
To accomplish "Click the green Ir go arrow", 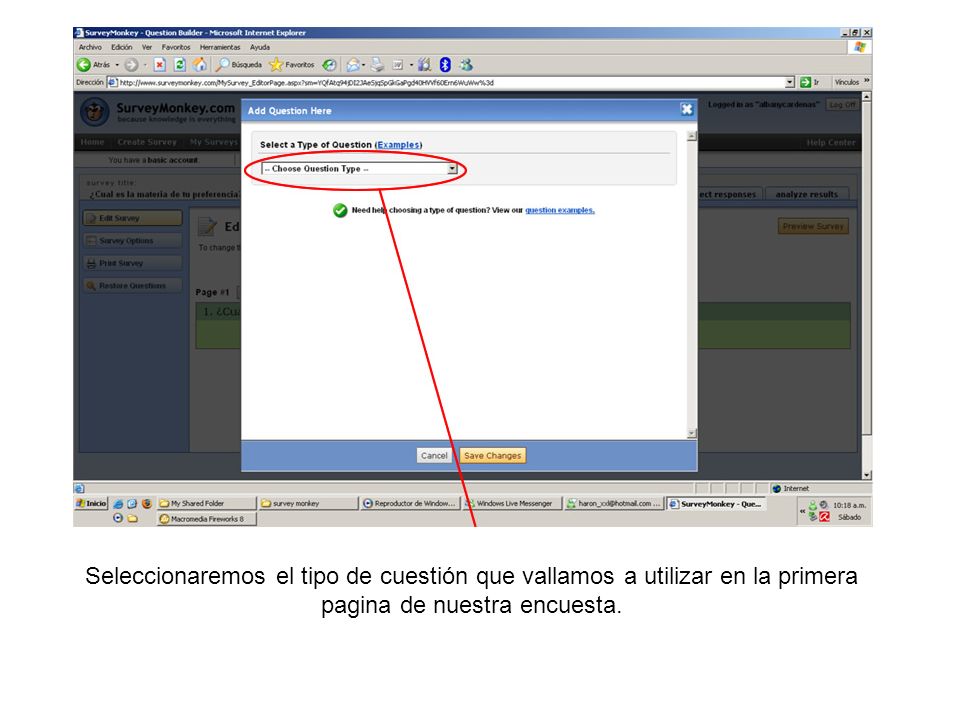I will tap(806, 82).
